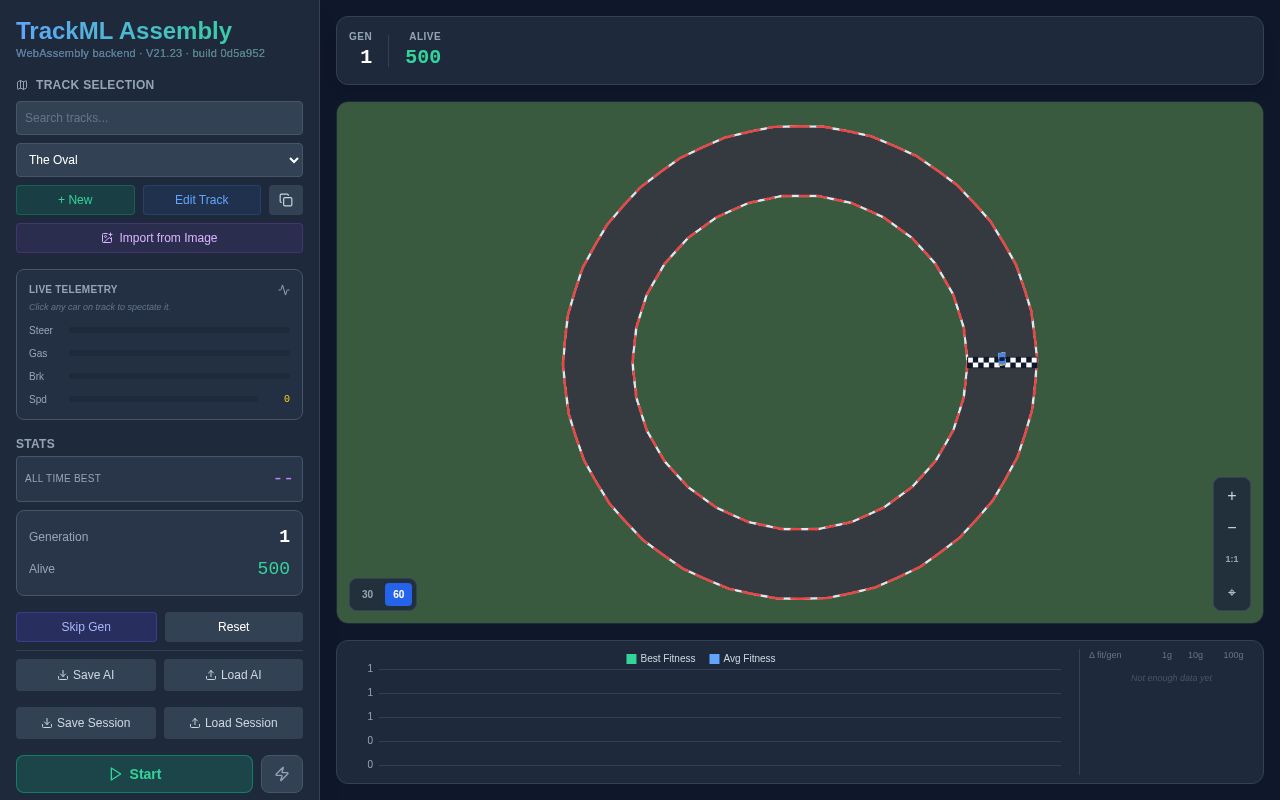Click the Generation stat value in sidebar
The width and height of the screenshot is (1280, 800).
tap(285, 537)
